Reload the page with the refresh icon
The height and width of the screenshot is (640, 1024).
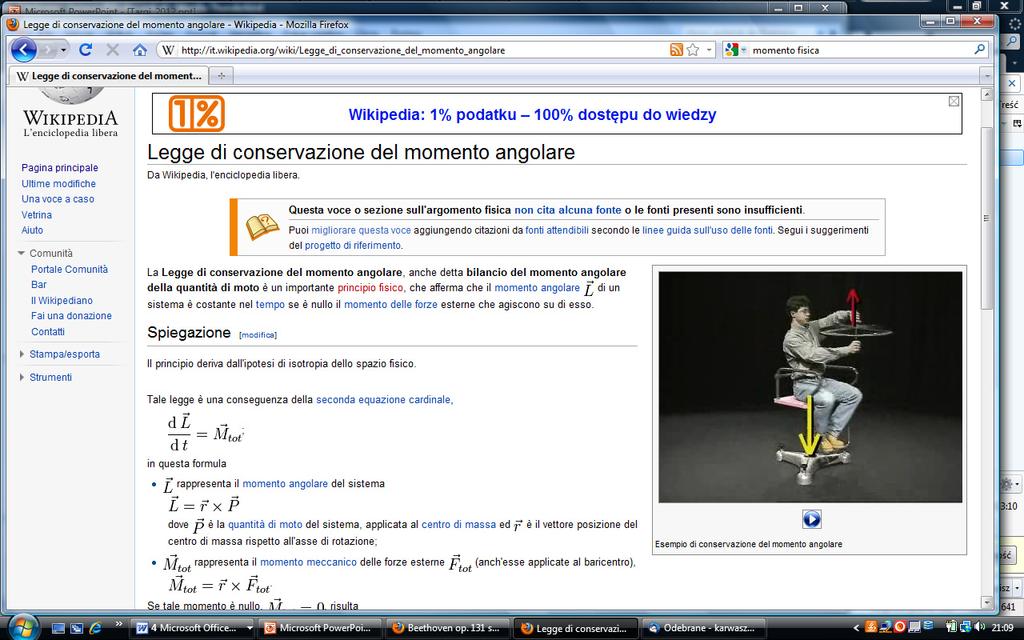86,50
